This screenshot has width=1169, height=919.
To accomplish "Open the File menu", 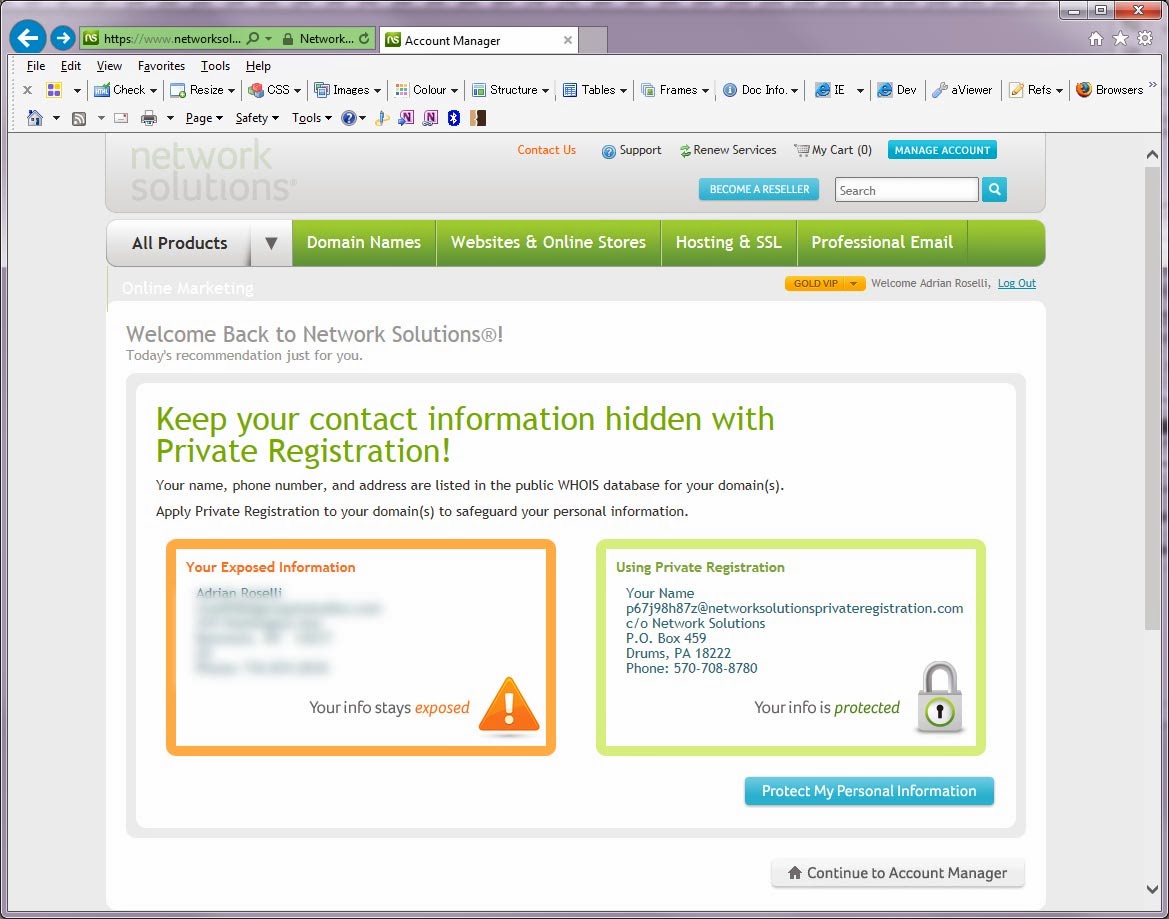I will 36,66.
